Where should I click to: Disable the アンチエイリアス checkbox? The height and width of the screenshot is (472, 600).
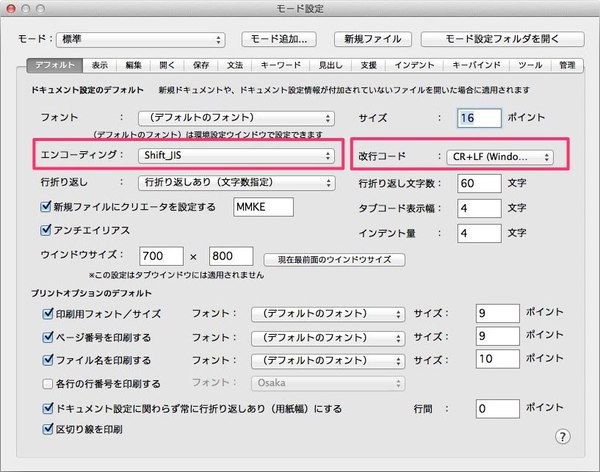45,231
